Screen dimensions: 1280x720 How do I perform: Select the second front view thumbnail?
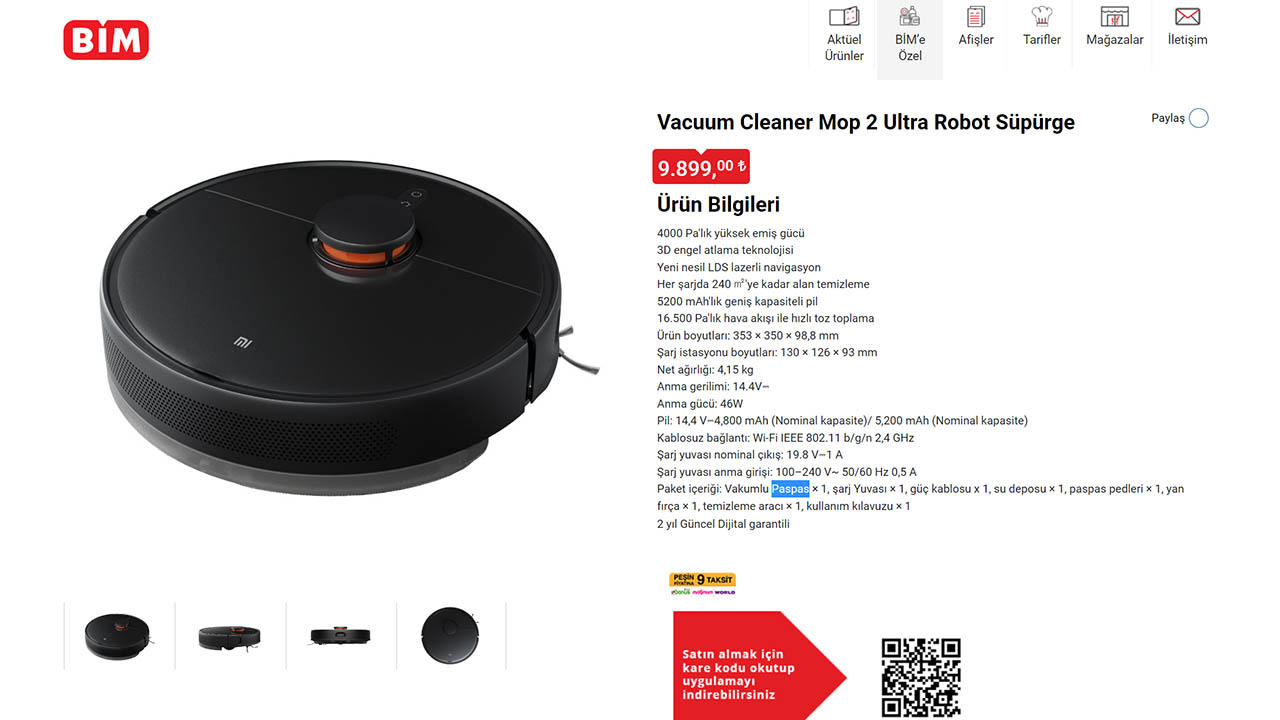[231, 636]
